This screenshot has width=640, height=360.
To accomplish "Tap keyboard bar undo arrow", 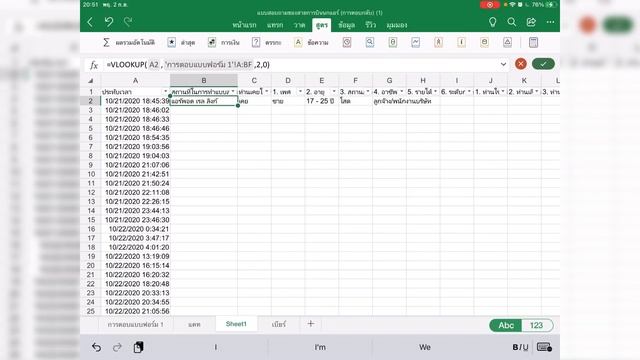I will [x=96, y=347].
